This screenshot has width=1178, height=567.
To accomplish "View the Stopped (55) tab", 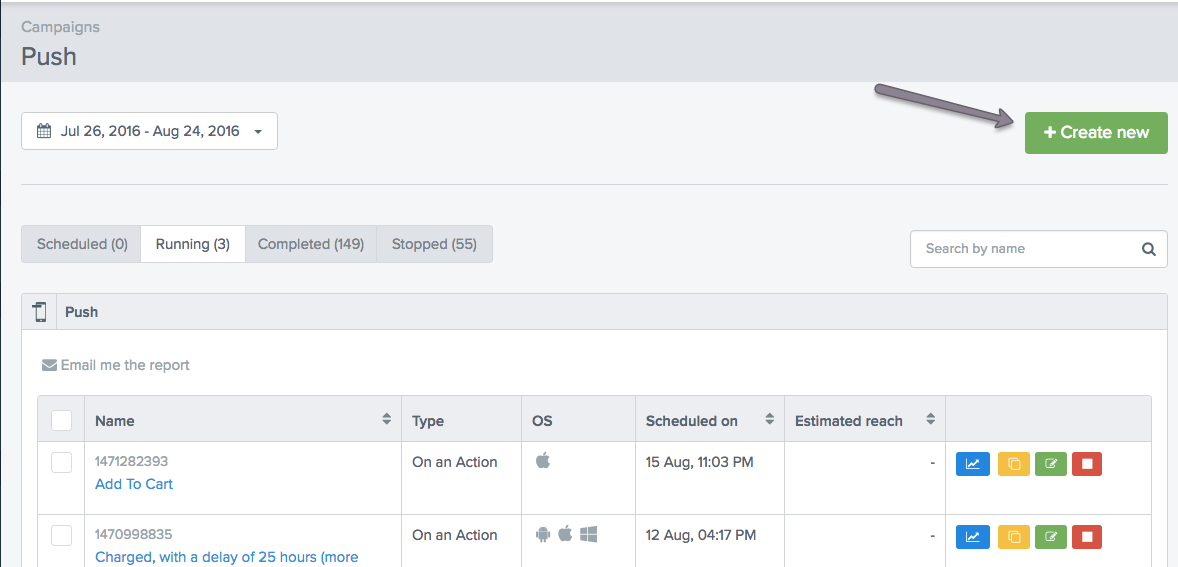I will pos(434,244).
